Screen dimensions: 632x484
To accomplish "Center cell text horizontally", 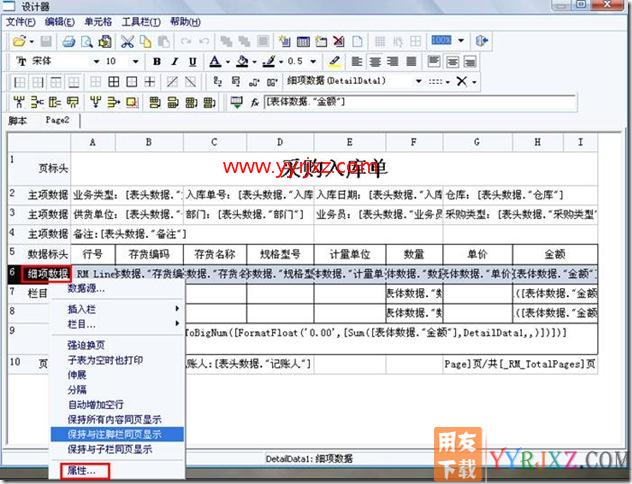I will [x=375, y=61].
